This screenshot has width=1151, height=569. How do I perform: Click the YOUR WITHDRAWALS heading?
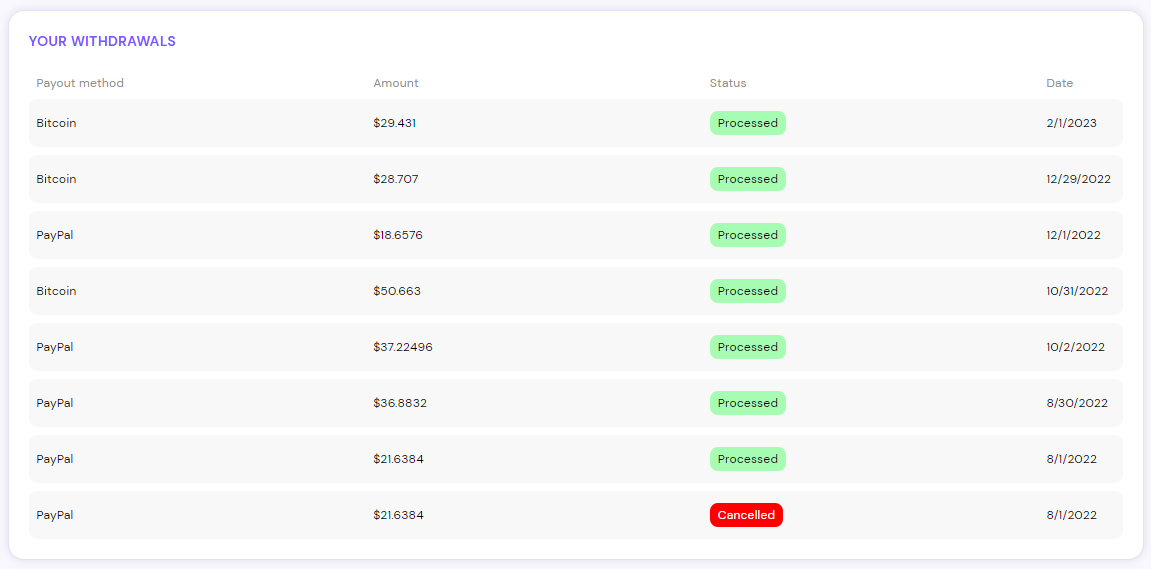102,41
